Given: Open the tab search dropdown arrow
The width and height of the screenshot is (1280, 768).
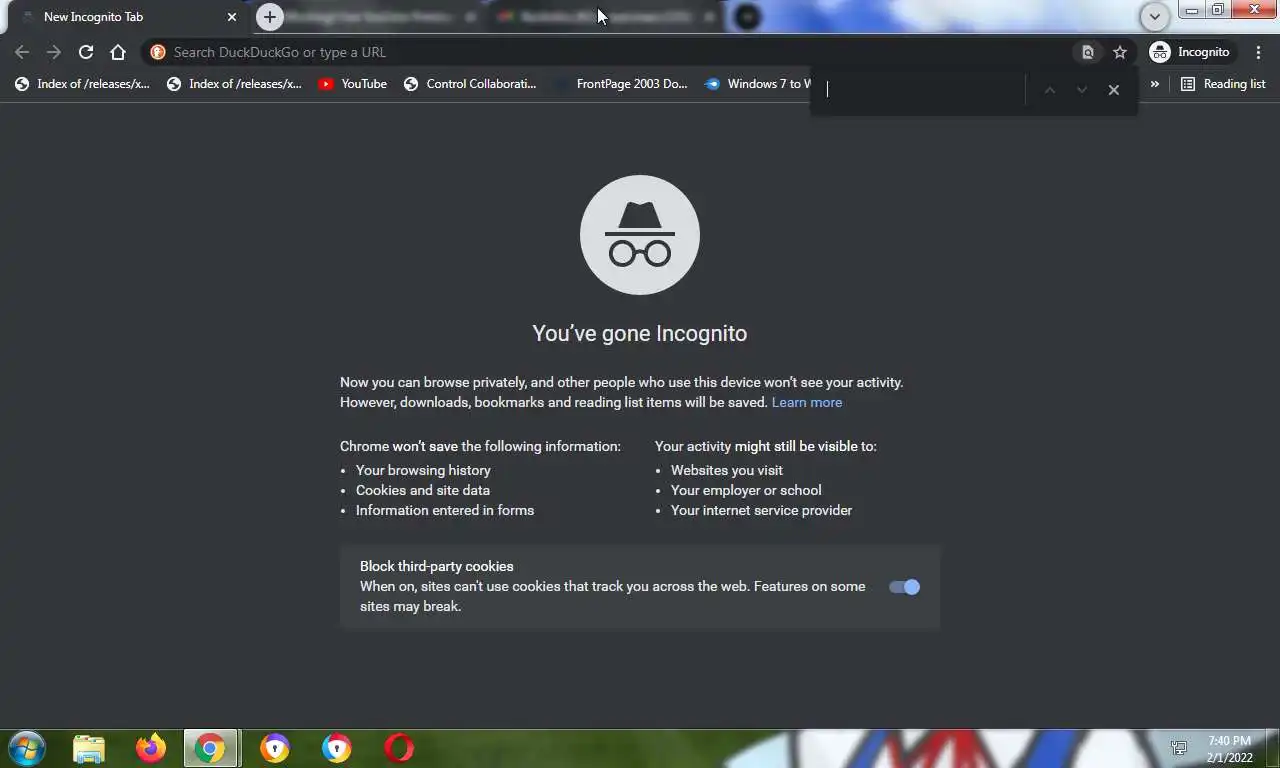Looking at the screenshot, I should click(x=1155, y=17).
